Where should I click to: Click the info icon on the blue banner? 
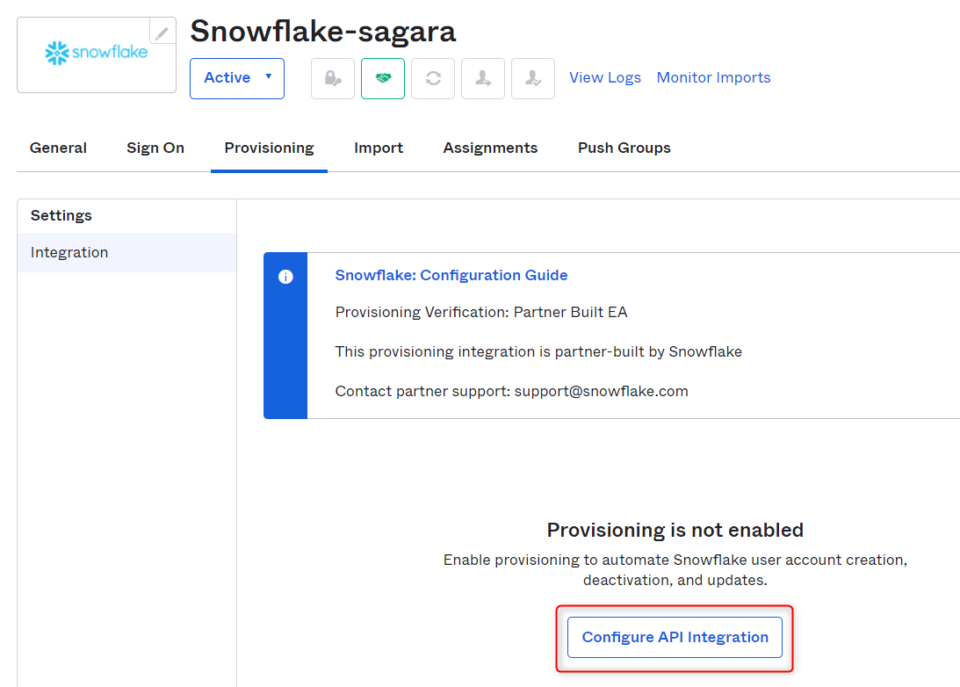[x=286, y=278]
